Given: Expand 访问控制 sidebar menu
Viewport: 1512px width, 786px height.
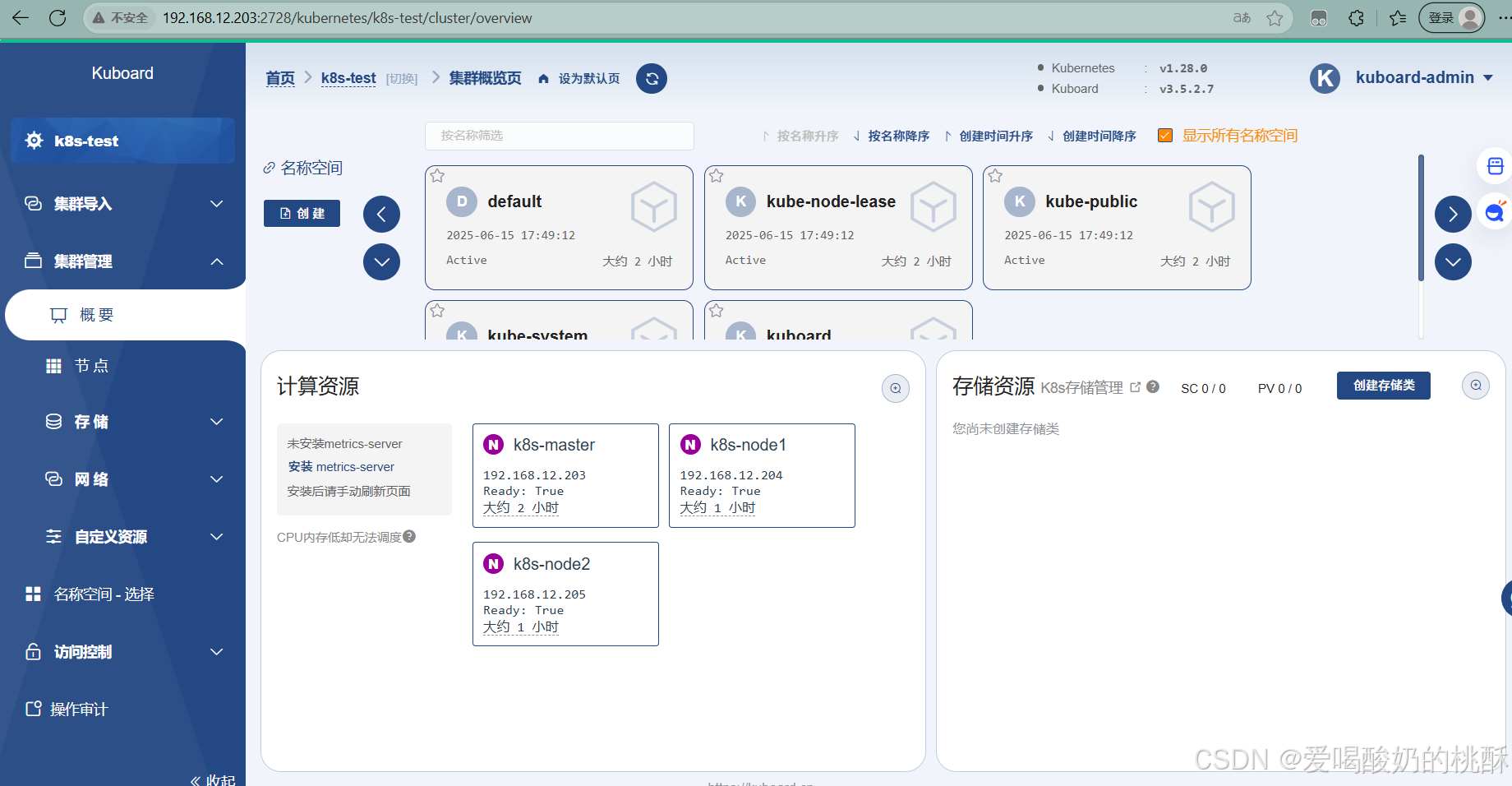Looking at the screenshot, I should [124, 652].
